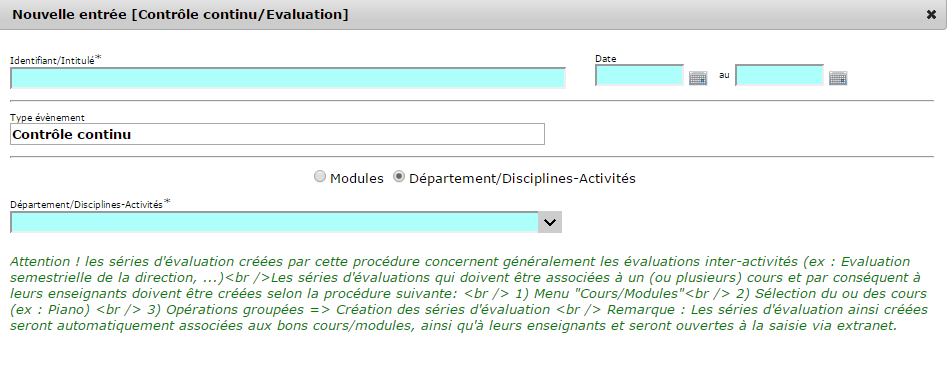This screenshot has width=949, height=380.
Task: Open the start date calendar picker
Action: tap(698, 77)
